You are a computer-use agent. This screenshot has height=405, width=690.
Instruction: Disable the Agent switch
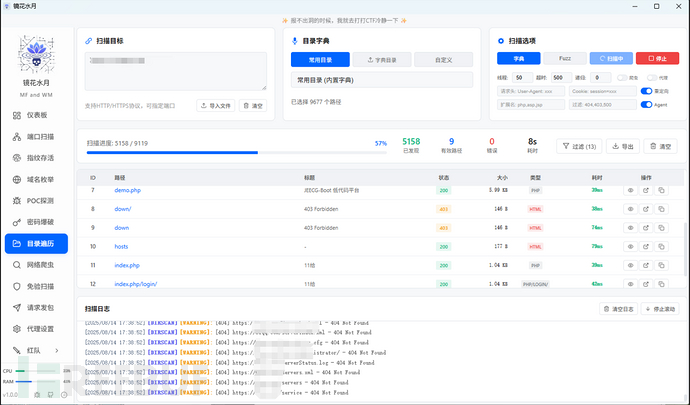click(x=646, y=105)
